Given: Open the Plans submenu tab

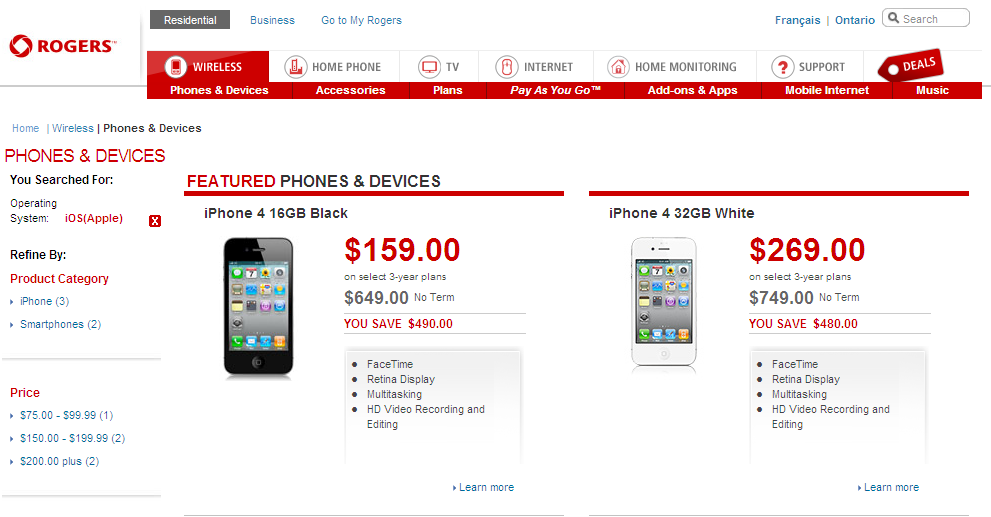Looking at the screenshot, I should click(447, 90).
